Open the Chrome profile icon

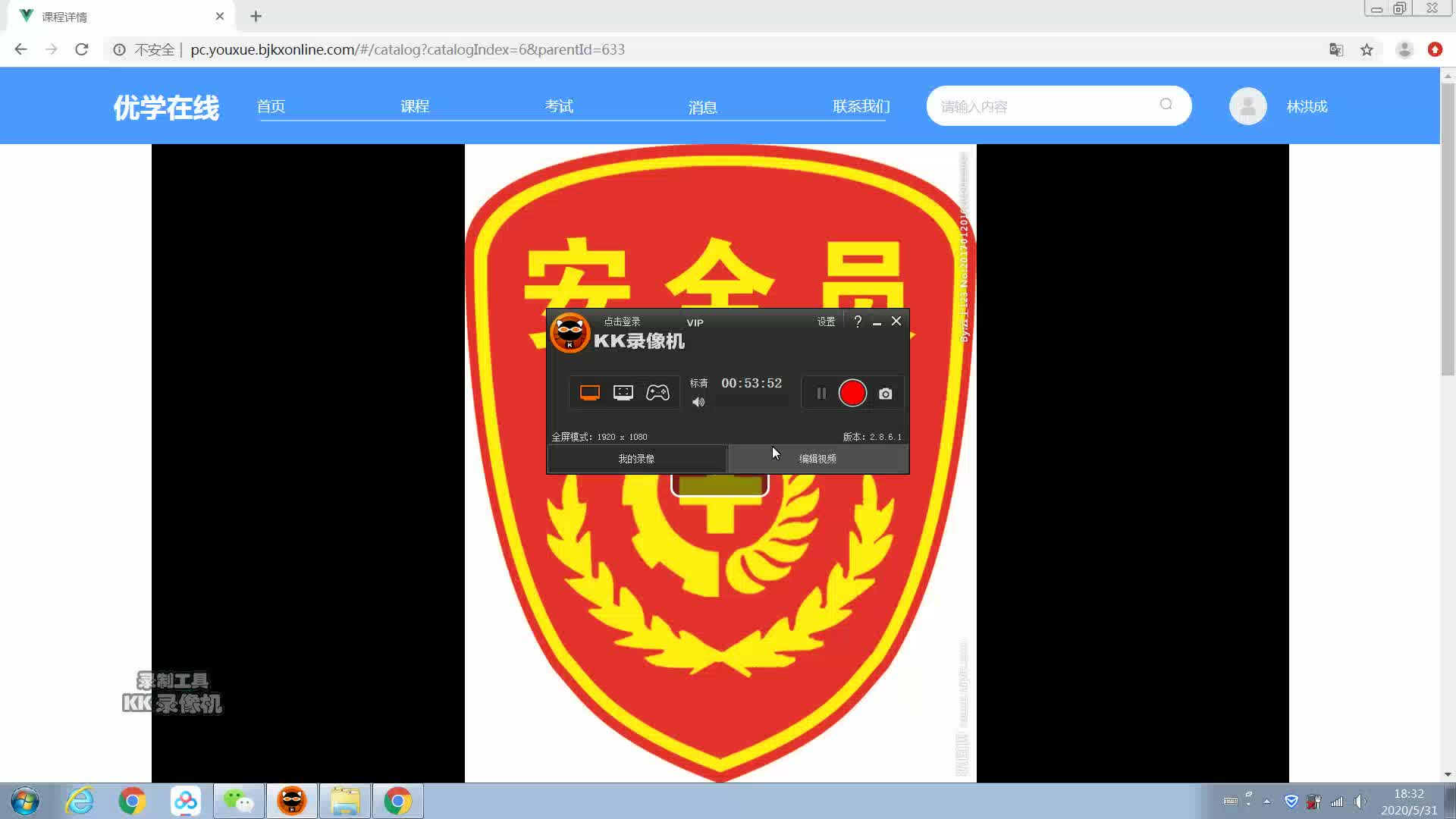tap(1404, 49)
